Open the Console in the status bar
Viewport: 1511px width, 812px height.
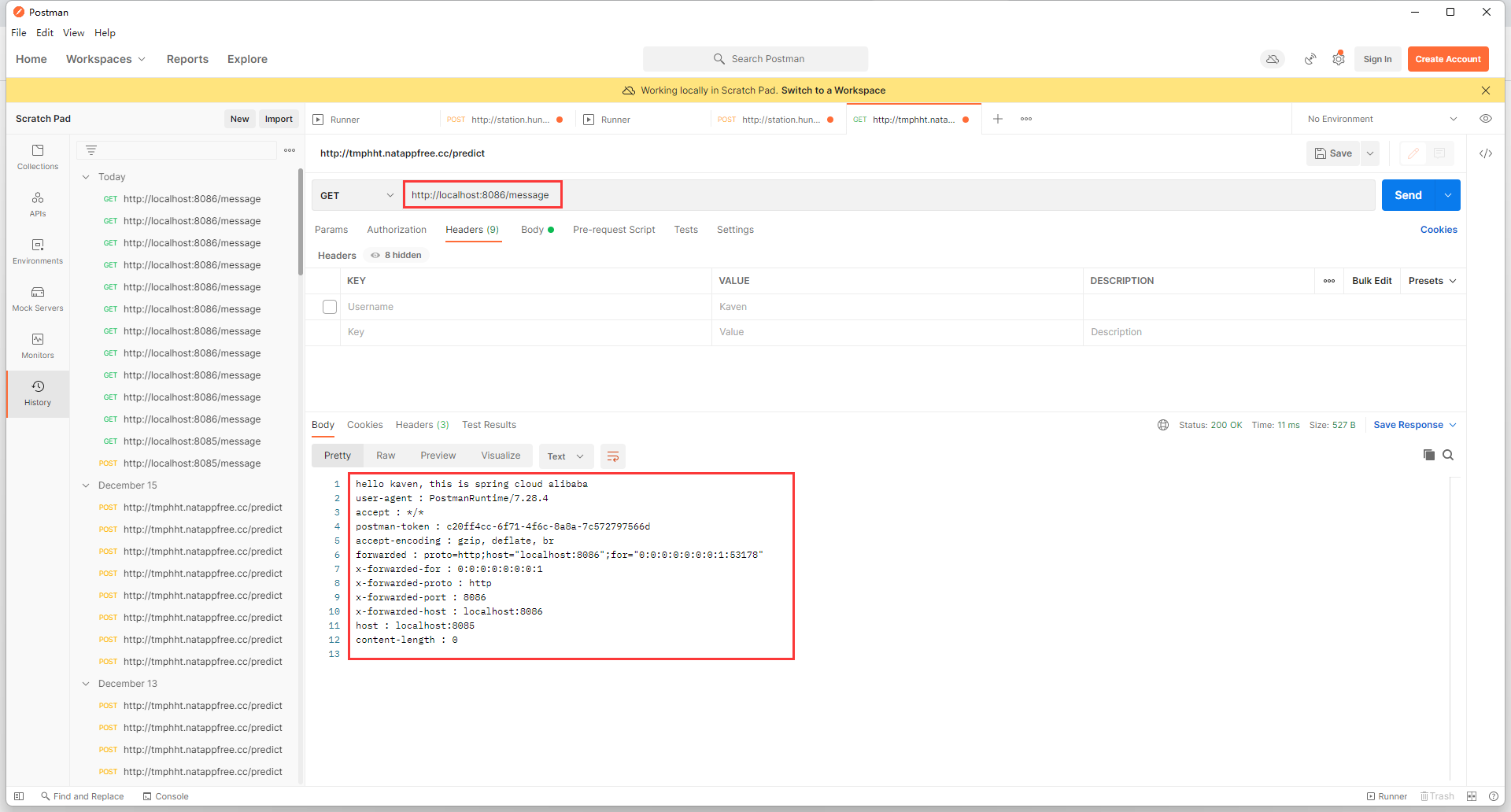(x=165, y=796)
